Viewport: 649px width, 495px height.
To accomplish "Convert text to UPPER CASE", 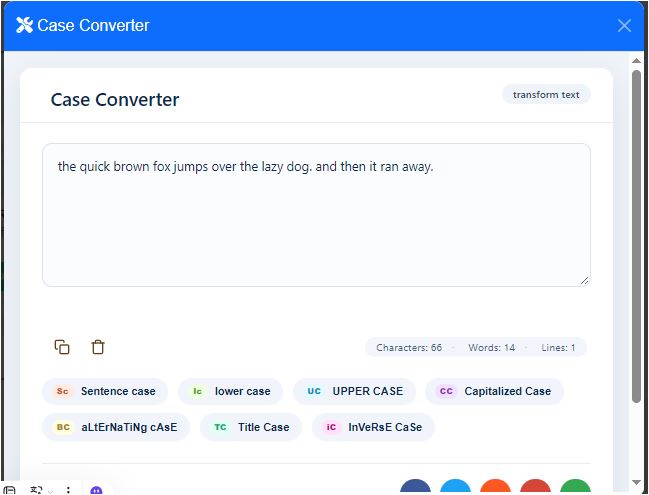I will (x=354, y=391).
